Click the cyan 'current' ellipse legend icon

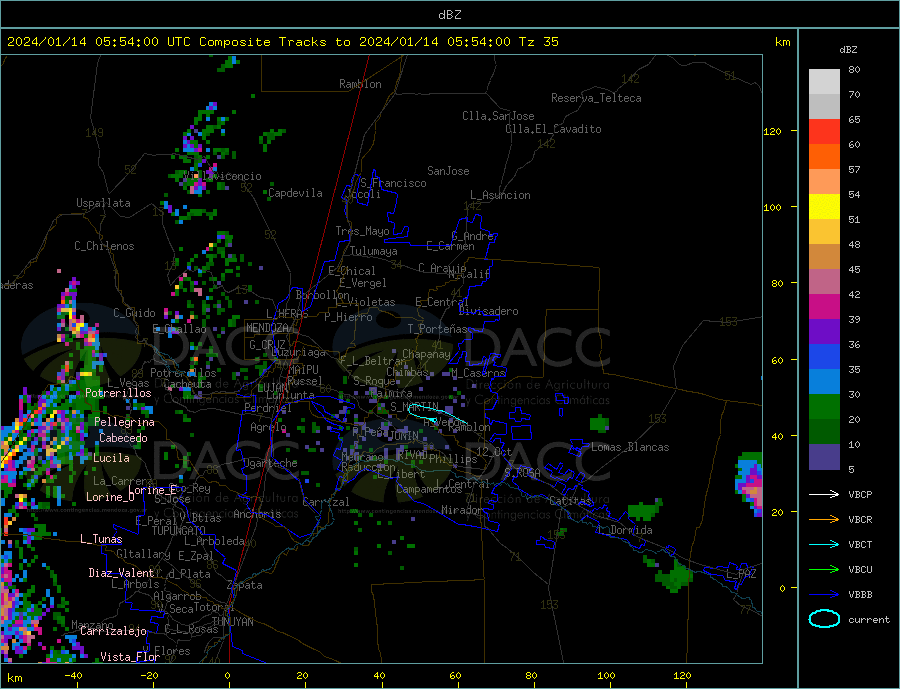coord(824,619)
